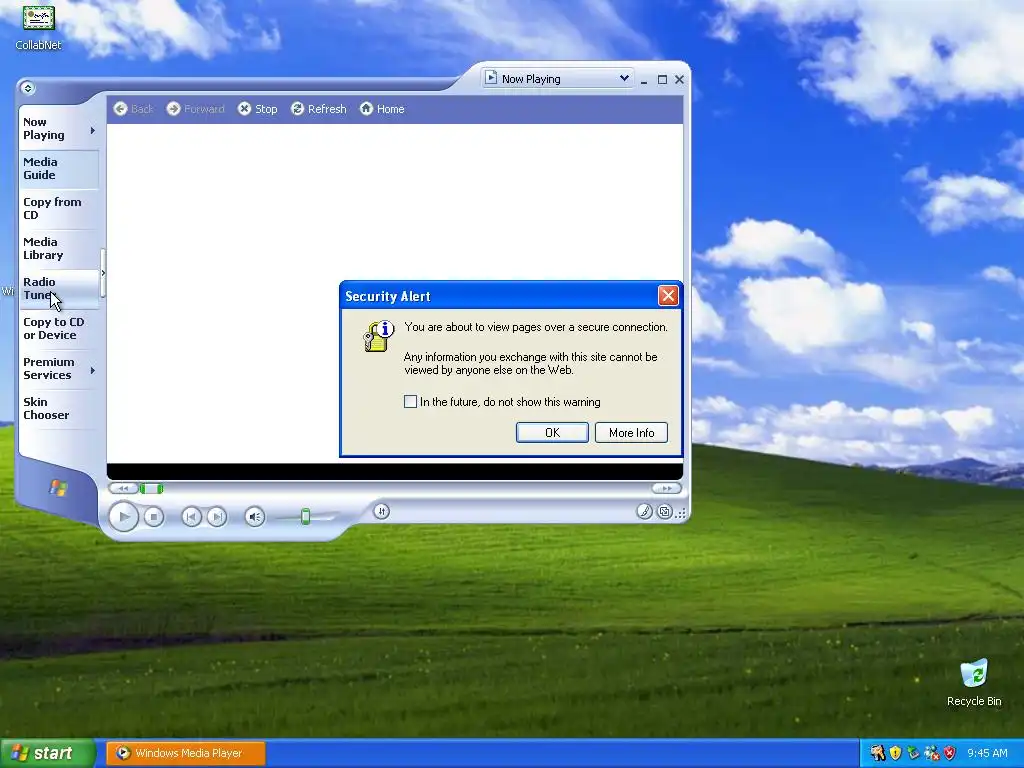
Task: Click the green seek bar thumb
Action: (151, 488)
